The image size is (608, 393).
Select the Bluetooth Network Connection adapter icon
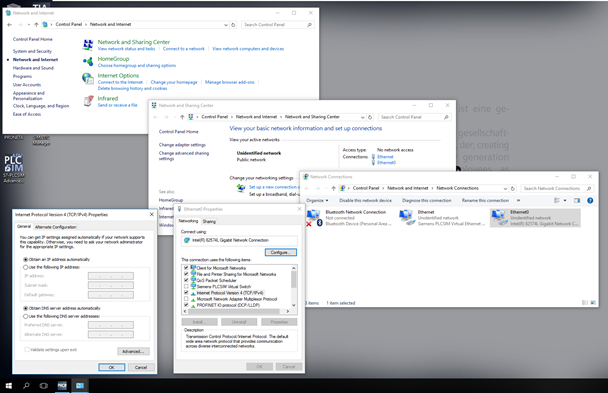(314, 218)
